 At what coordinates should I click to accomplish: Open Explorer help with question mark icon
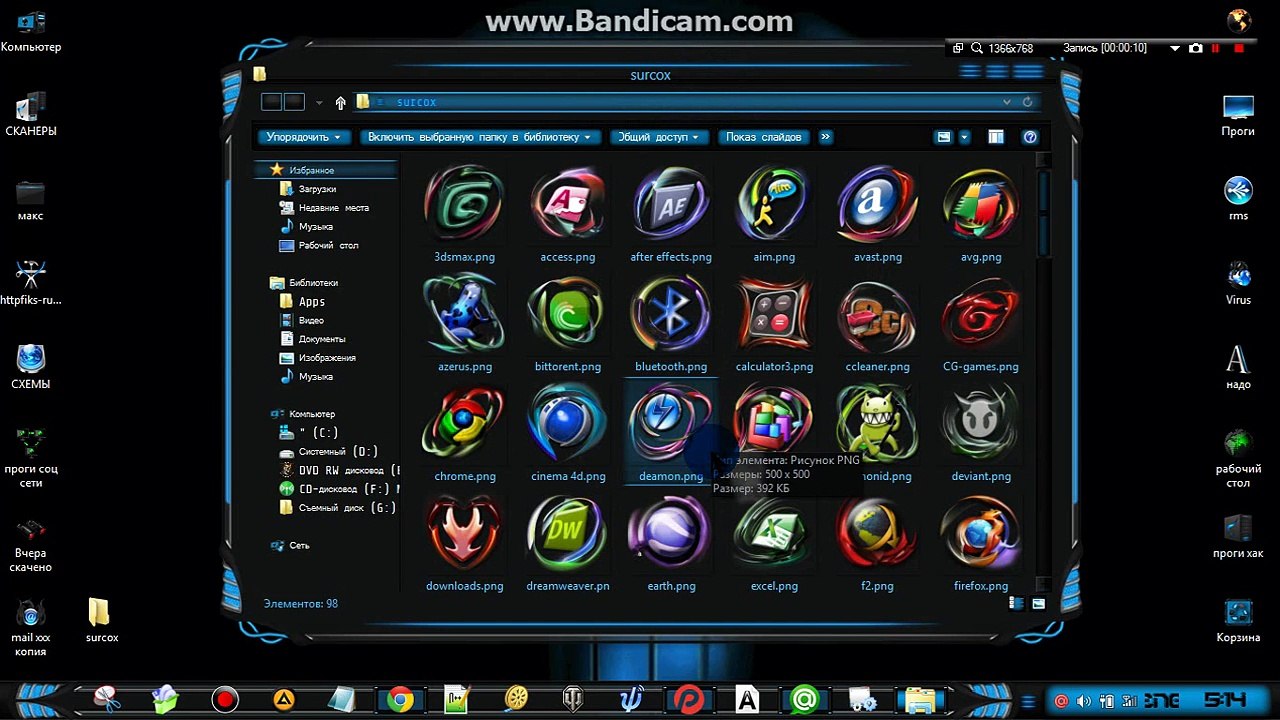point(1030,137)
